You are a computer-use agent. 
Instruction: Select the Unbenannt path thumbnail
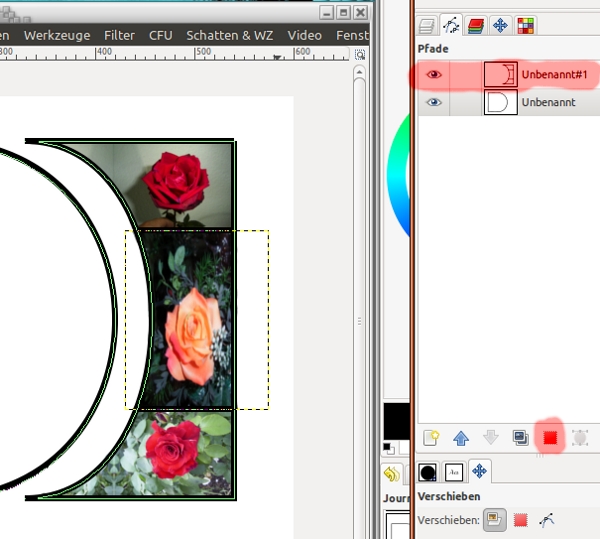point(501,102)
